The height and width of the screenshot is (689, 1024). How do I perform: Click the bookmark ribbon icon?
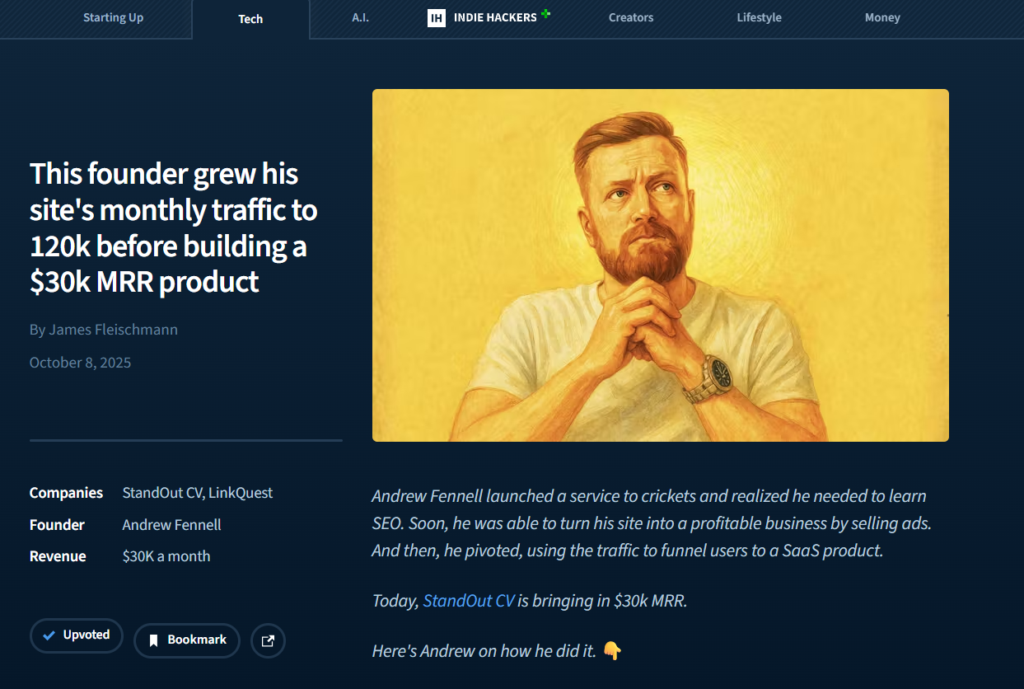click(153, 641)
